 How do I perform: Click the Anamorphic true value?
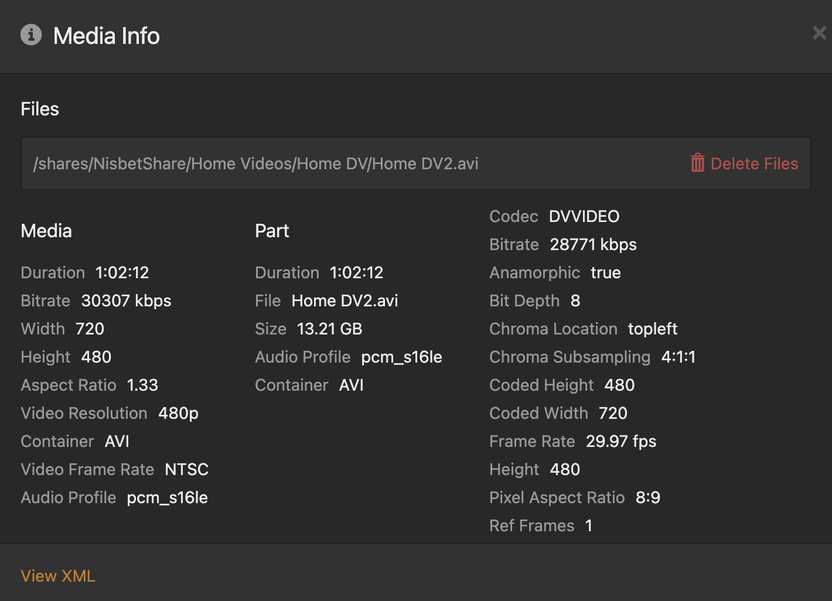coord(606,273)
